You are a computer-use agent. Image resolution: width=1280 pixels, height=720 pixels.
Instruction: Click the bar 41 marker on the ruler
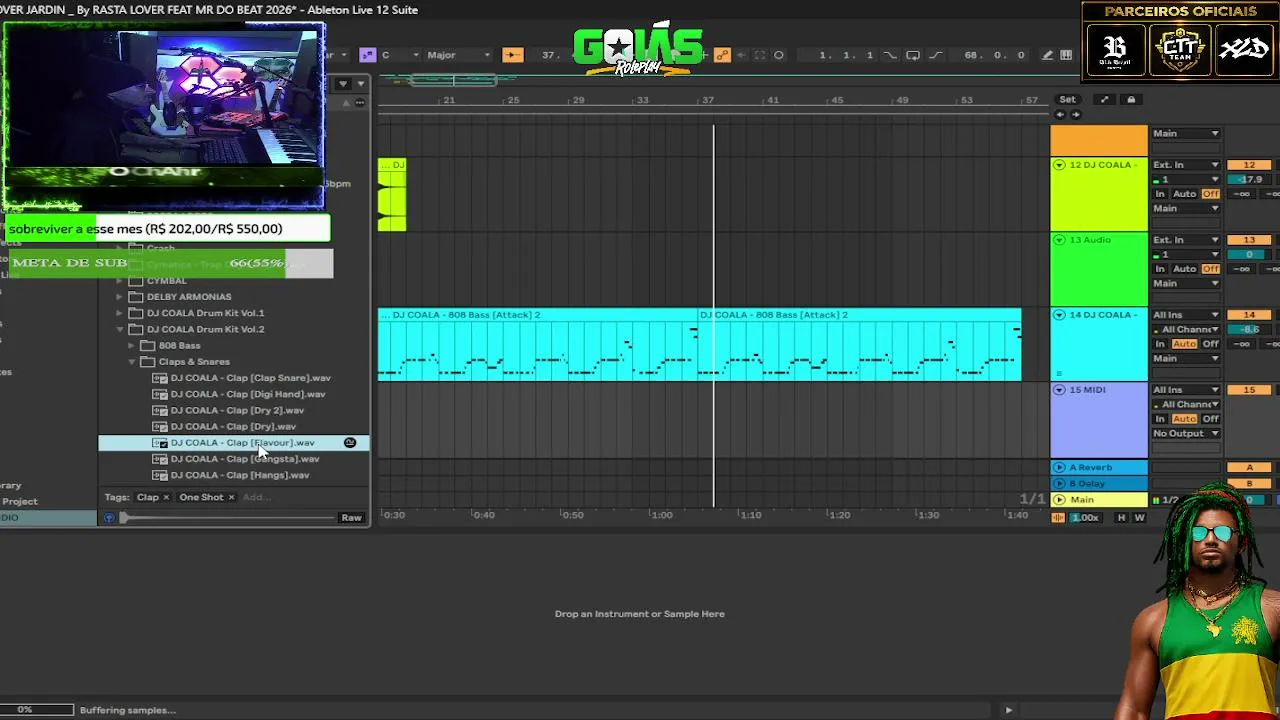772,100
